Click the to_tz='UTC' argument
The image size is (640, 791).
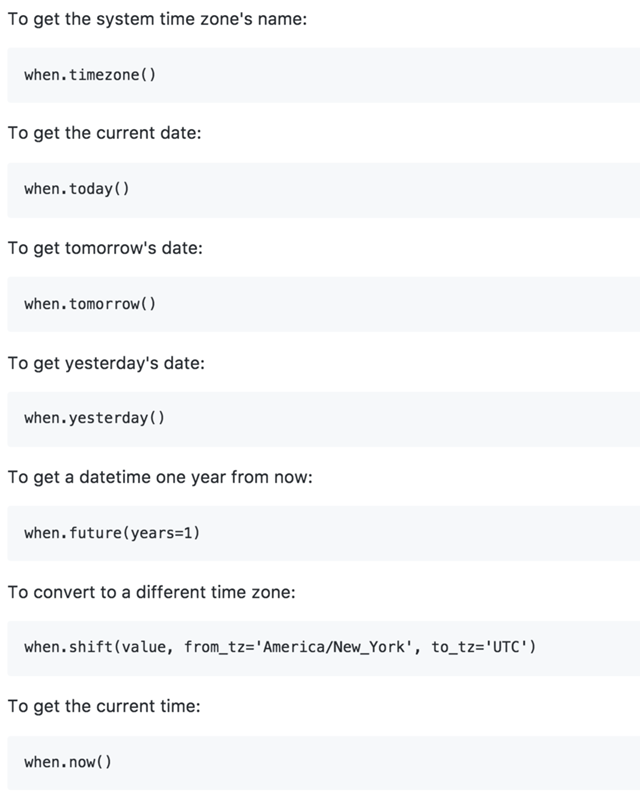485,647
